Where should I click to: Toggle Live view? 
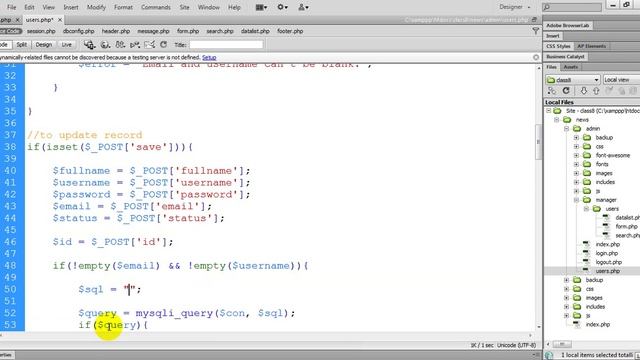(67, 44)
